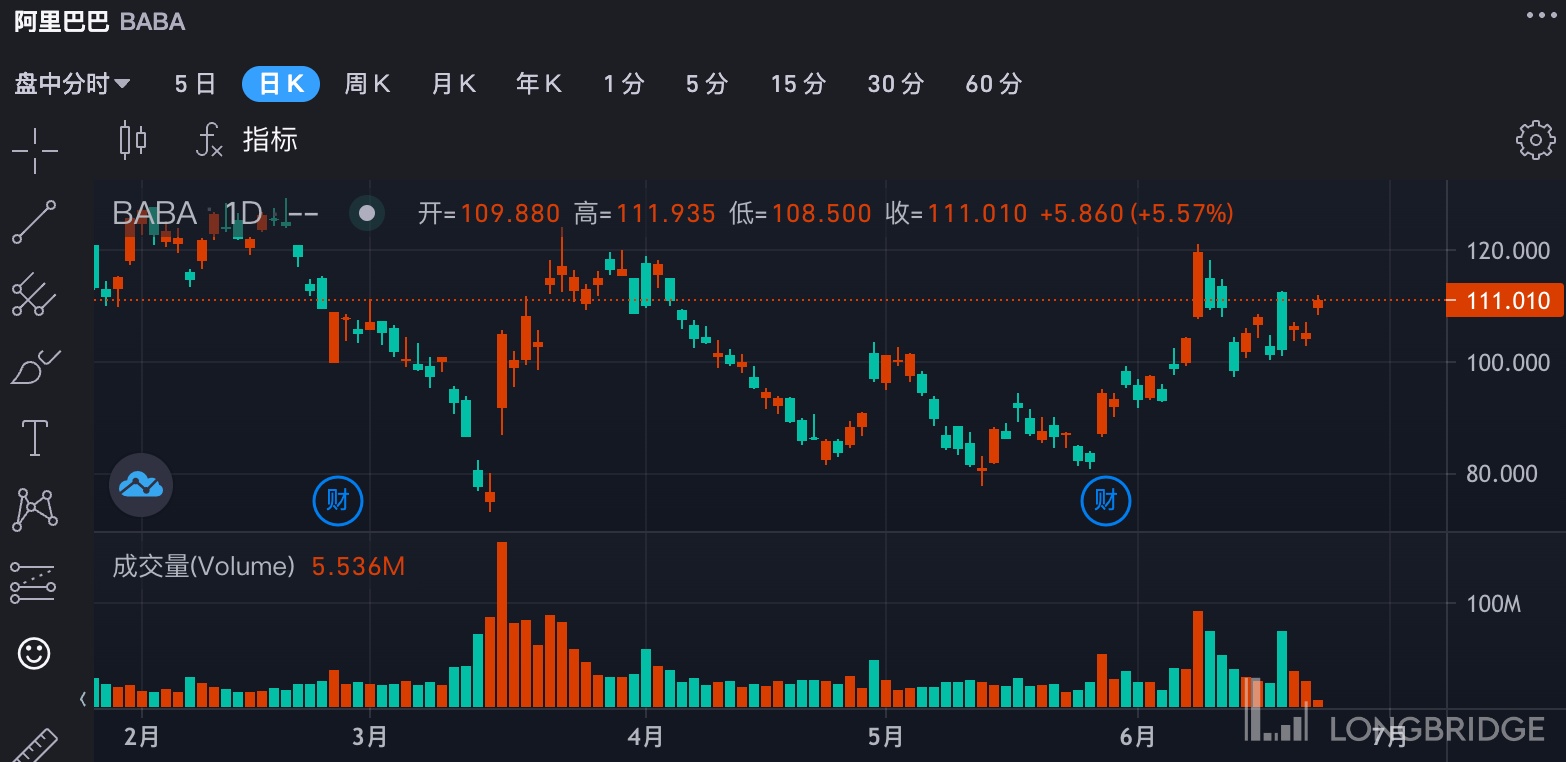
Task: Select the text annotation tool
Action: [x=35, y=438]
